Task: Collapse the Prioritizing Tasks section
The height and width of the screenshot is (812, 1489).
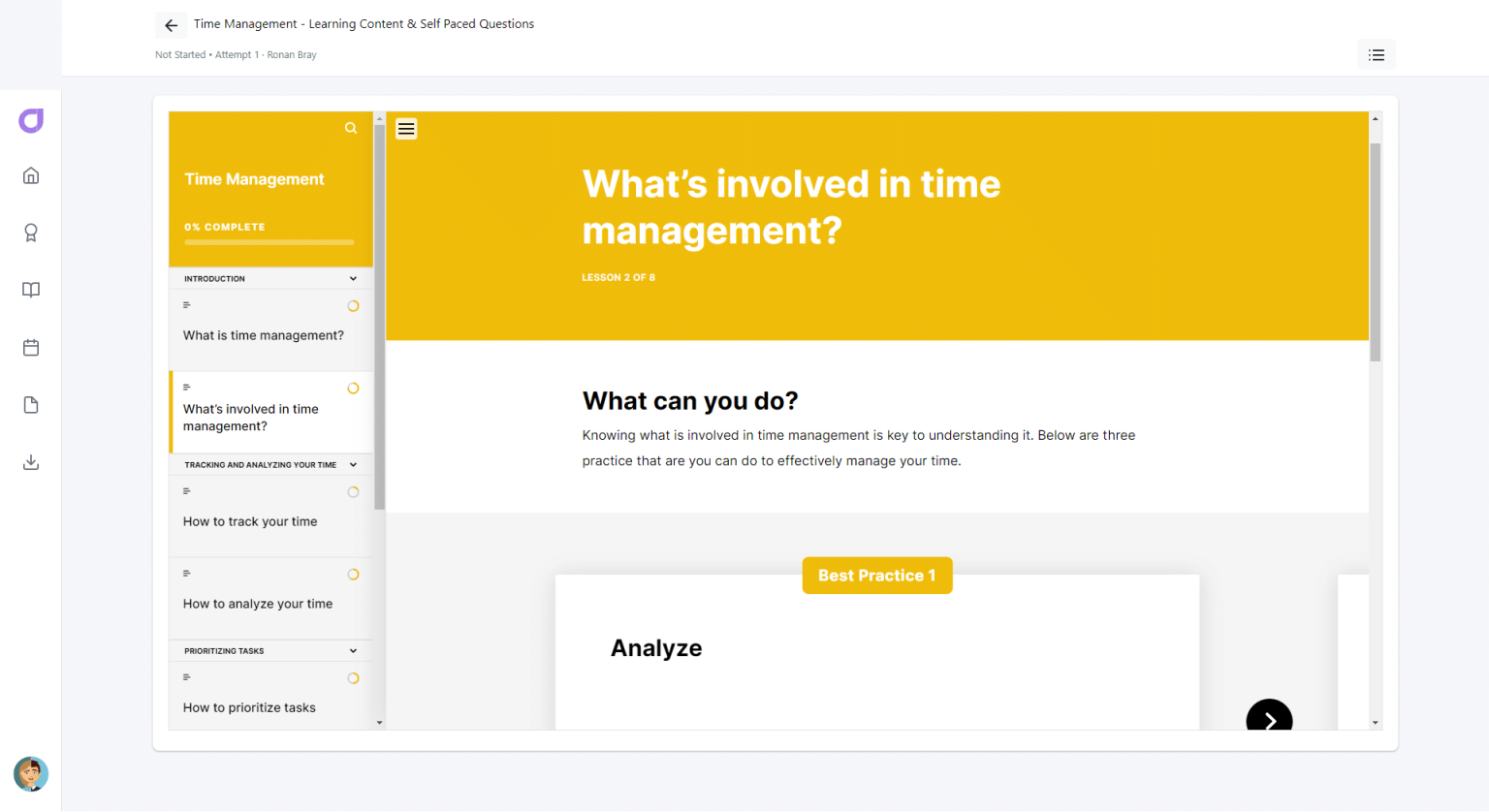Action: [x=353, y=651]
